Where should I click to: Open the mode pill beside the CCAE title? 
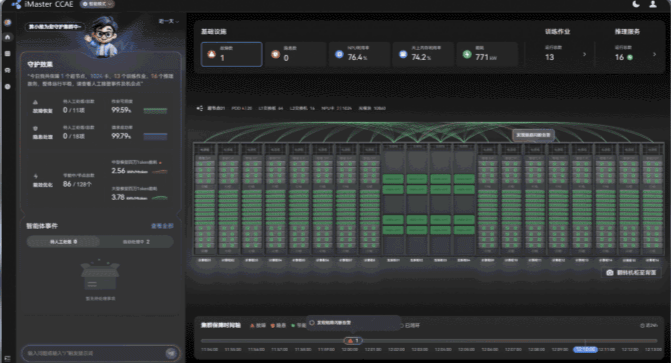click(97, 4)
